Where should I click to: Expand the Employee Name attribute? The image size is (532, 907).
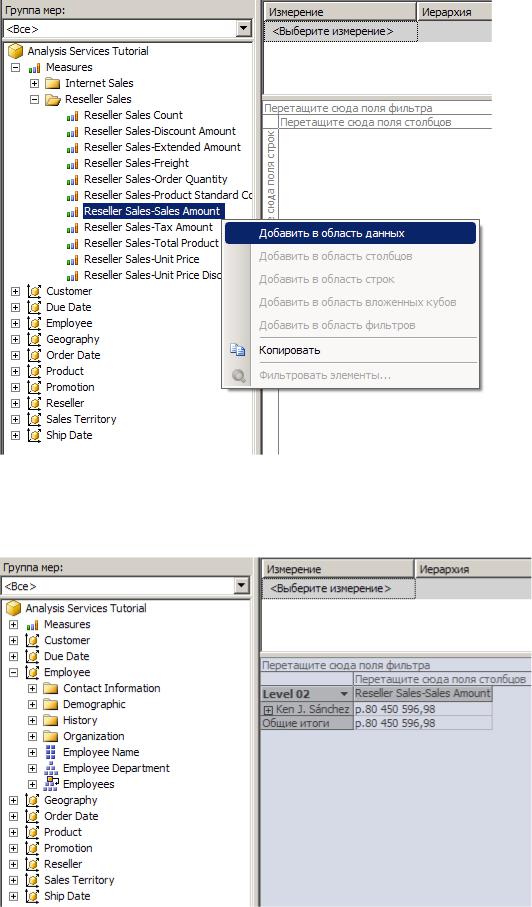pyautogui.click(x=32, y=753)
